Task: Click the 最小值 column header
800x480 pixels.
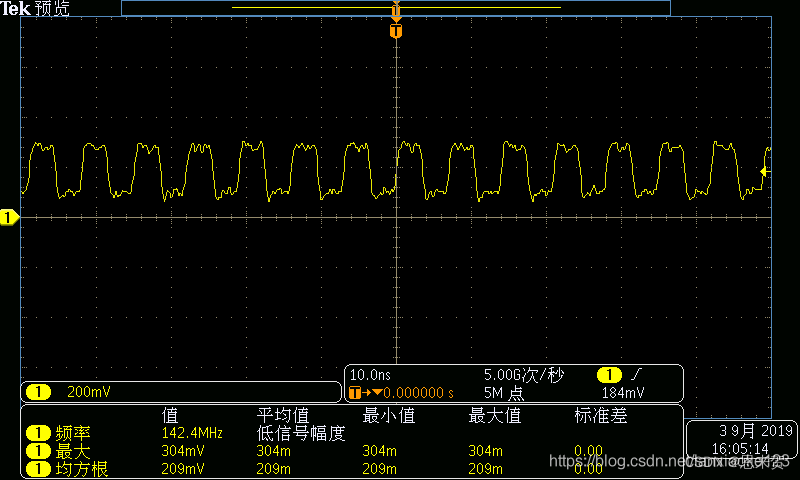Action: (x=388, y=416)
